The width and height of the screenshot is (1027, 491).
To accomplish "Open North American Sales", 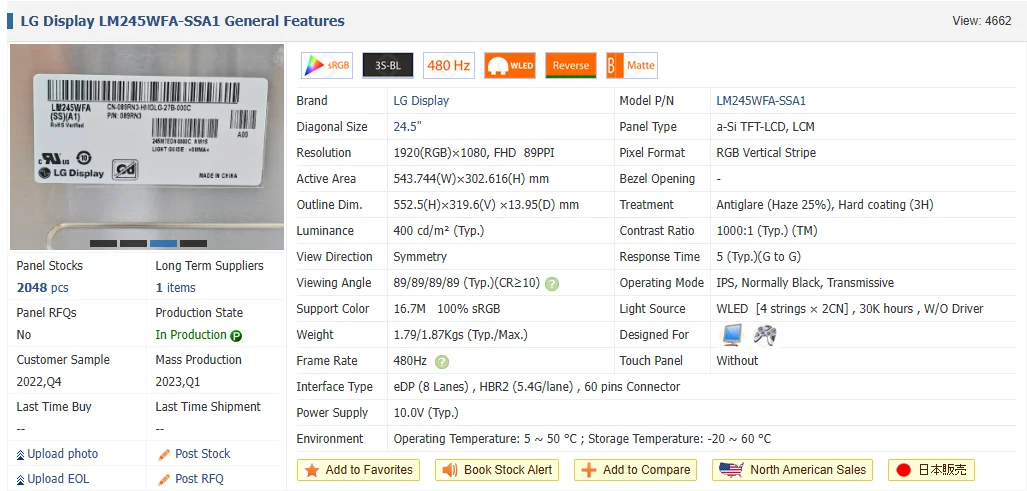I will (x=793, y=470).
